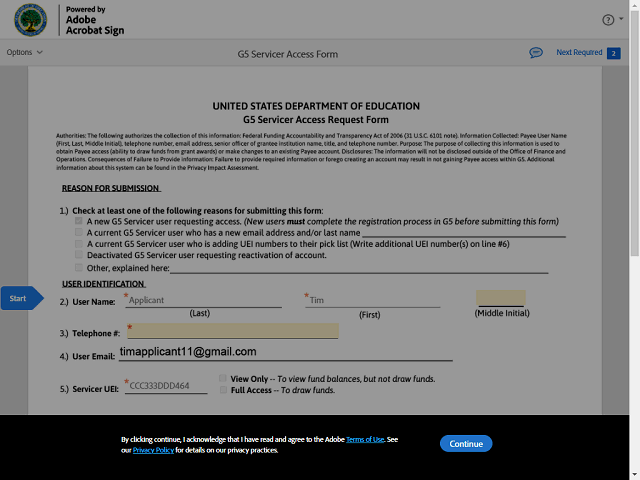Open the comment chat bubble icon
Viewport: 640px width, 480px height.
click(536, 53)
